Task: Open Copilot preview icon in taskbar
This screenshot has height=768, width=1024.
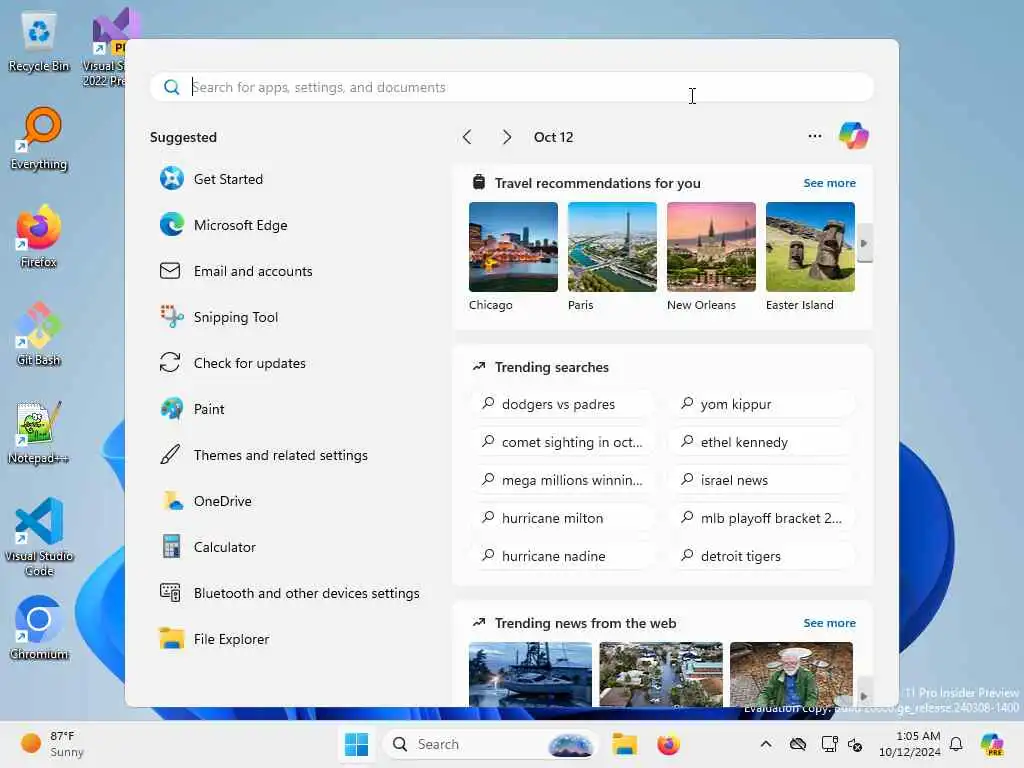Action: pyautogui.click(x=992, y=744)
